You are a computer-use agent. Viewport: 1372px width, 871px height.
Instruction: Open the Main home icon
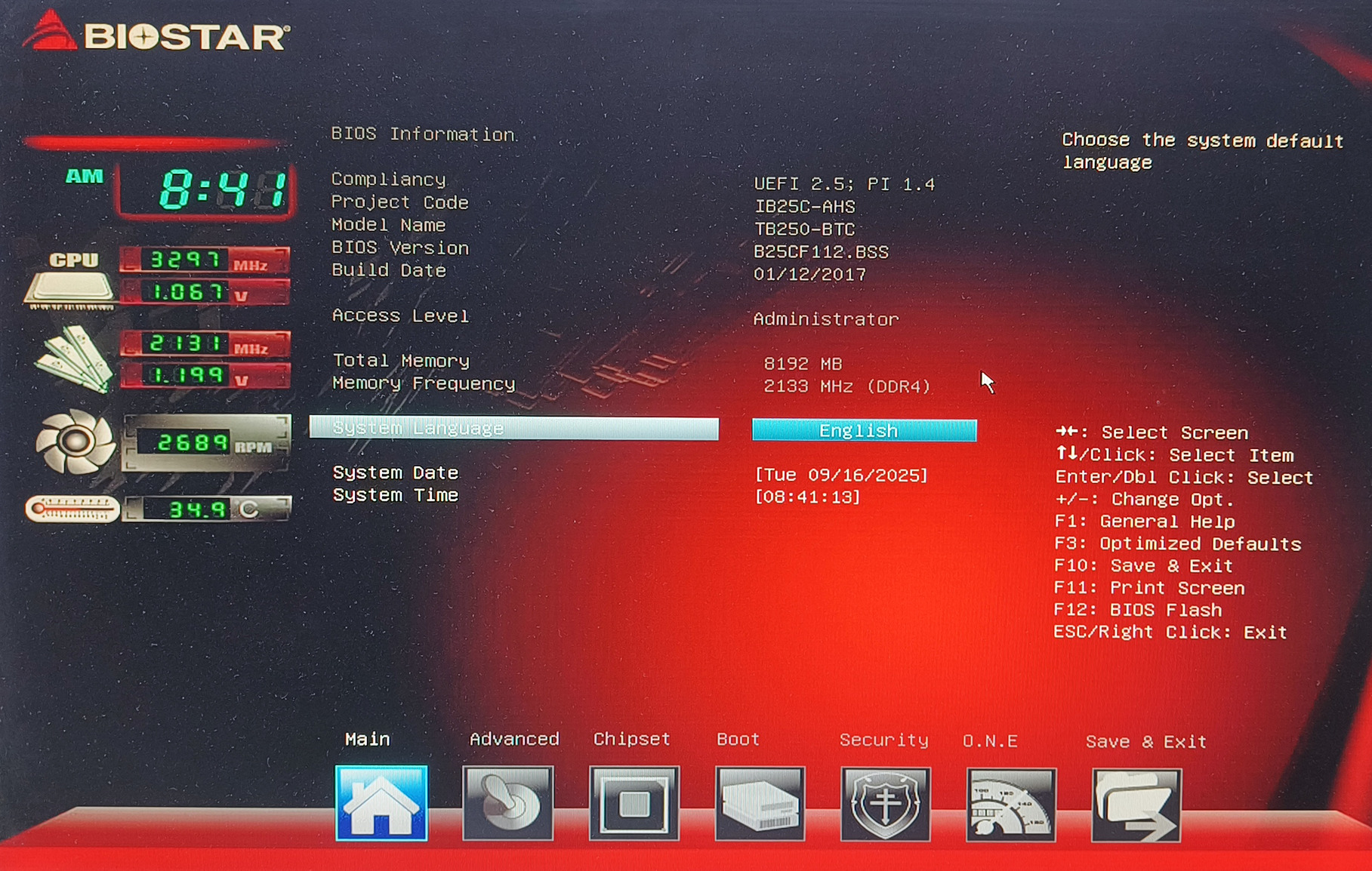coord(381,803)
